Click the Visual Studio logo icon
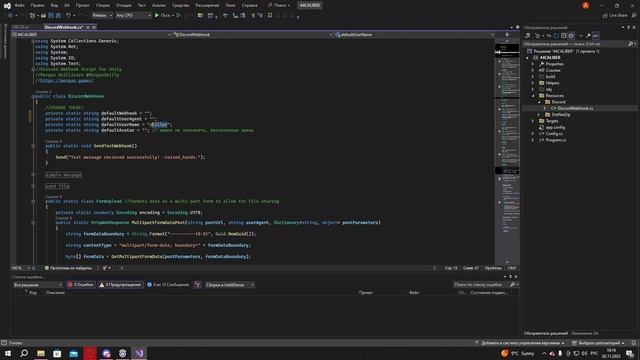Viewport: 640px width, 360px height. (7, 5)
